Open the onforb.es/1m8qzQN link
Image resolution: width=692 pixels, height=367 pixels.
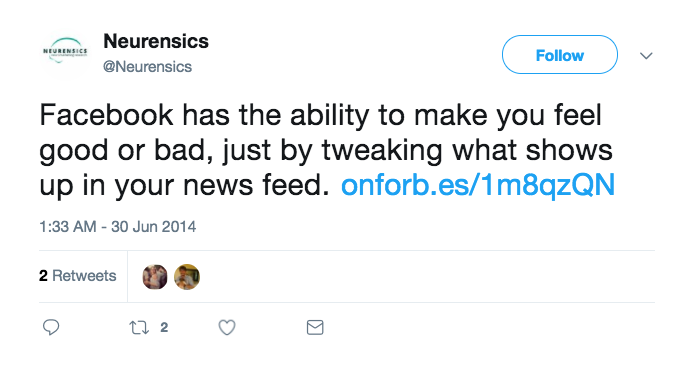click(x=478, y=185)
